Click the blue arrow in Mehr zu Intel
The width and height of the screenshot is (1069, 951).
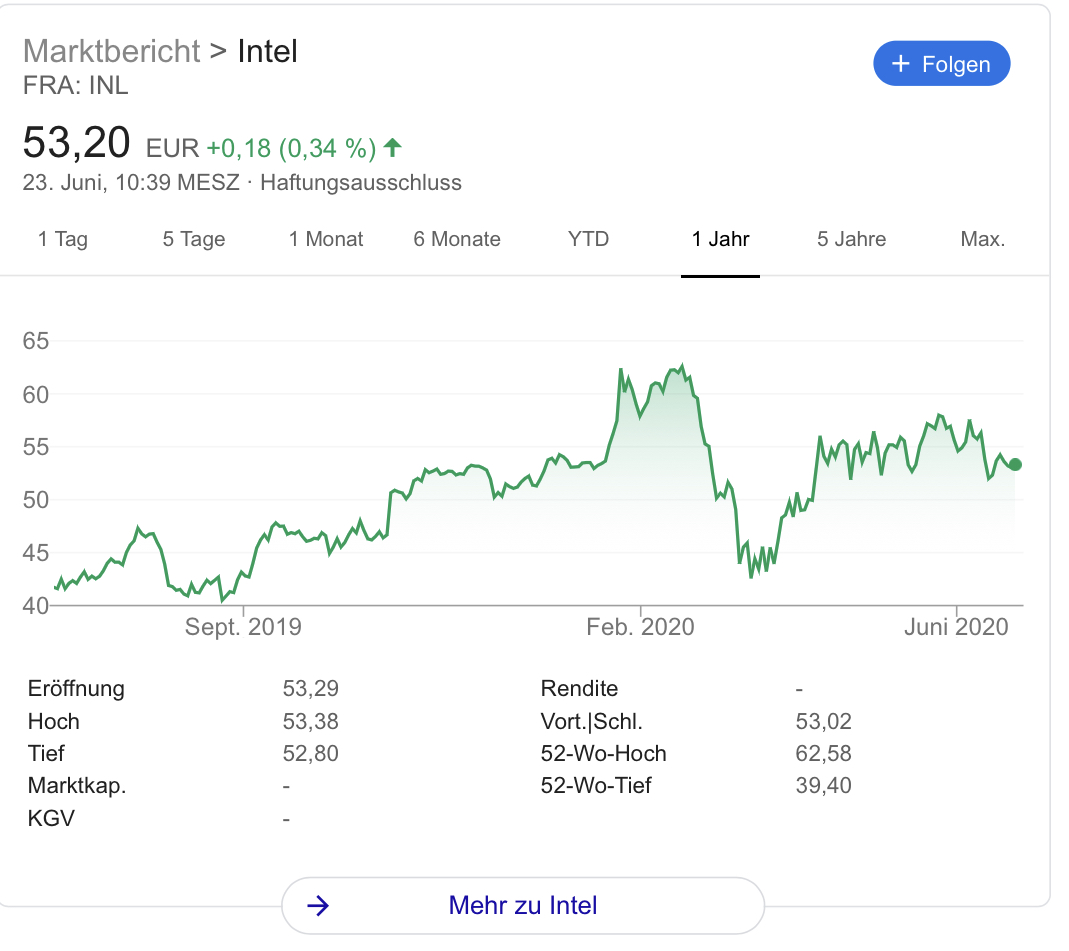[318, 906]
